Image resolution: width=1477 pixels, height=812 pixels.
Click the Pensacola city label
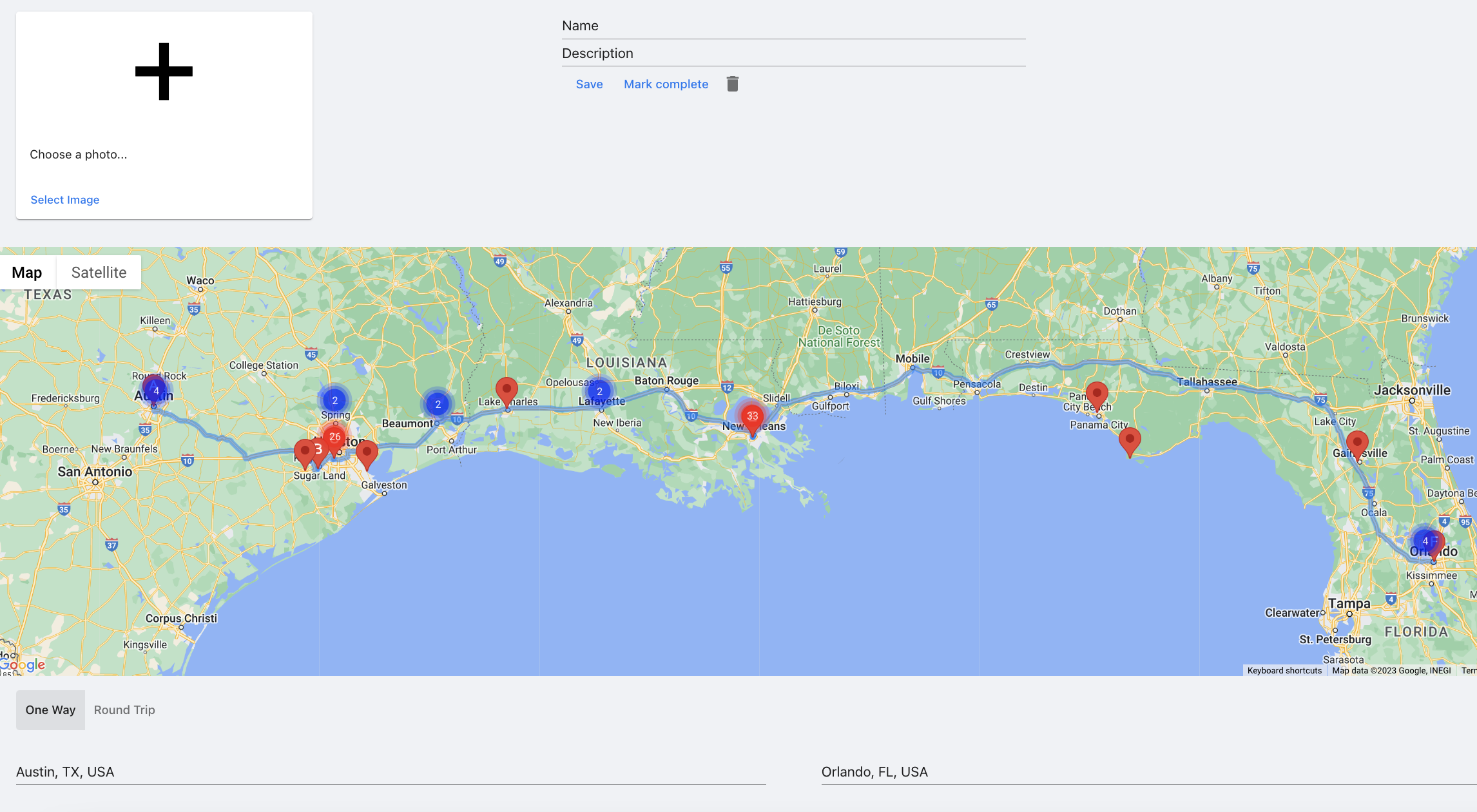click(977, 384)
